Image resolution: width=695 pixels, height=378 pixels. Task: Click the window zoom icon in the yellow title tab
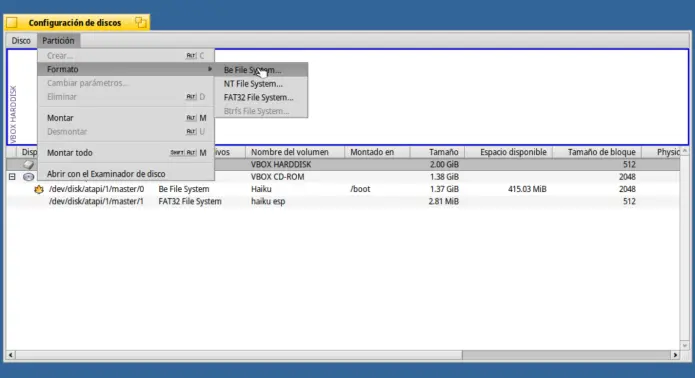click(141, 23)
